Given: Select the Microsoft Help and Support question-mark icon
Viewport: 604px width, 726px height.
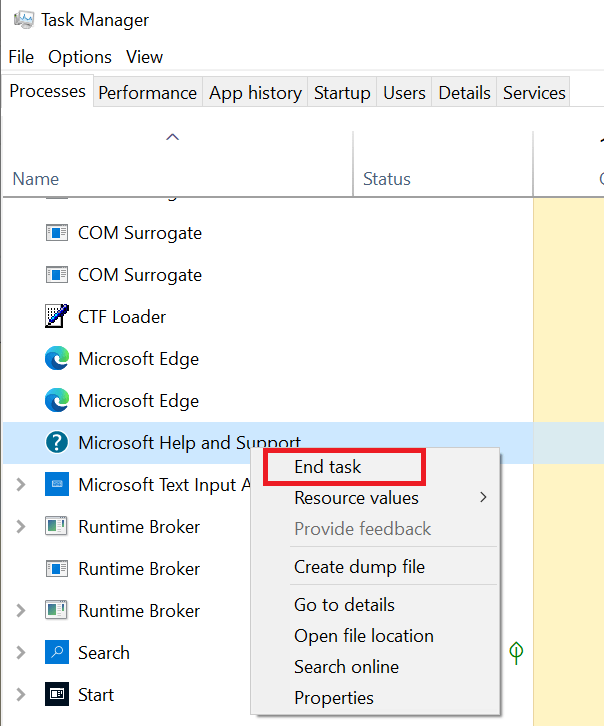Looking at the screenshot, I should pyautogui.click(x=57, y=443).
